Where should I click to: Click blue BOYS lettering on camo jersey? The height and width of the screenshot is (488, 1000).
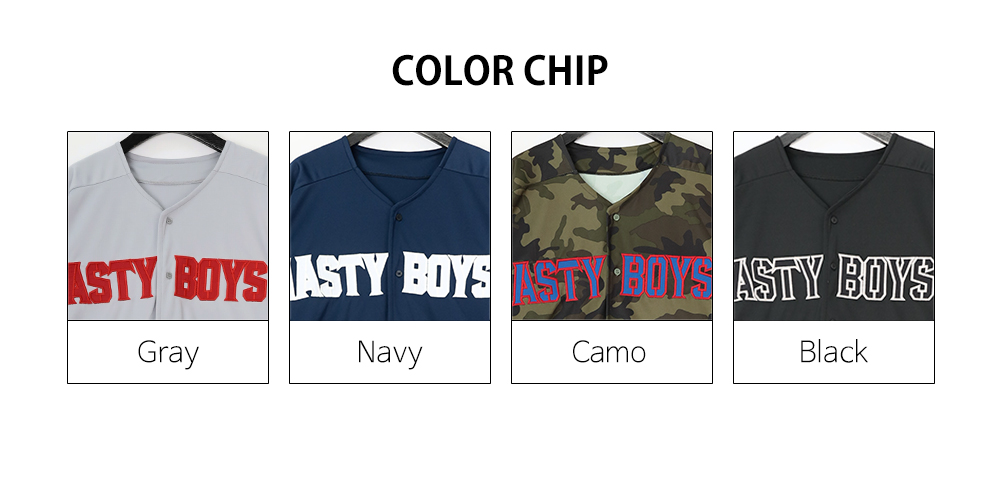(666, 277)
